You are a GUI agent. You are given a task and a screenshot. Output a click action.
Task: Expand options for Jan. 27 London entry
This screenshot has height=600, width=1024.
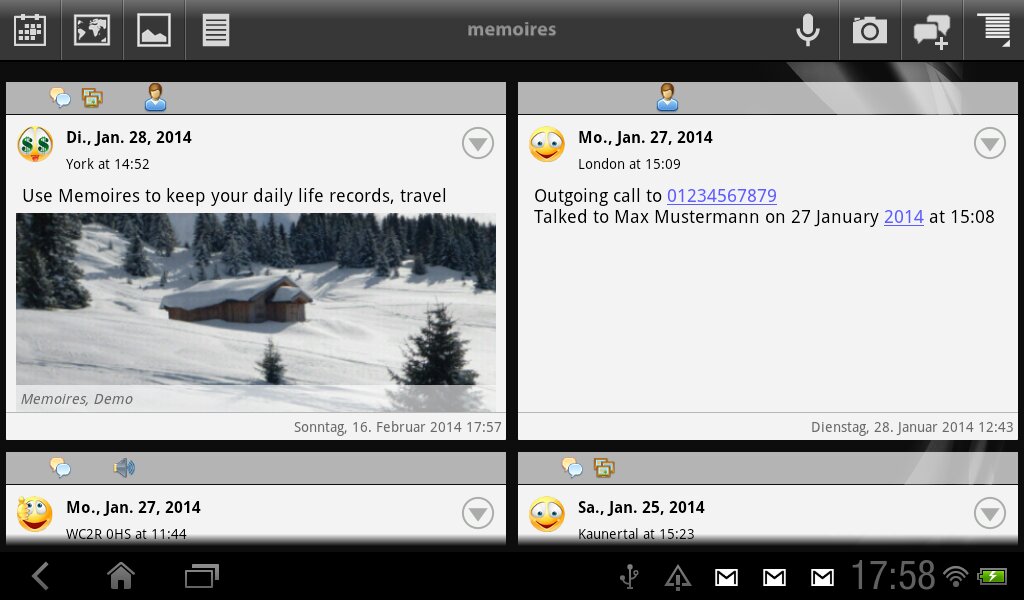[x=990, y=144]
